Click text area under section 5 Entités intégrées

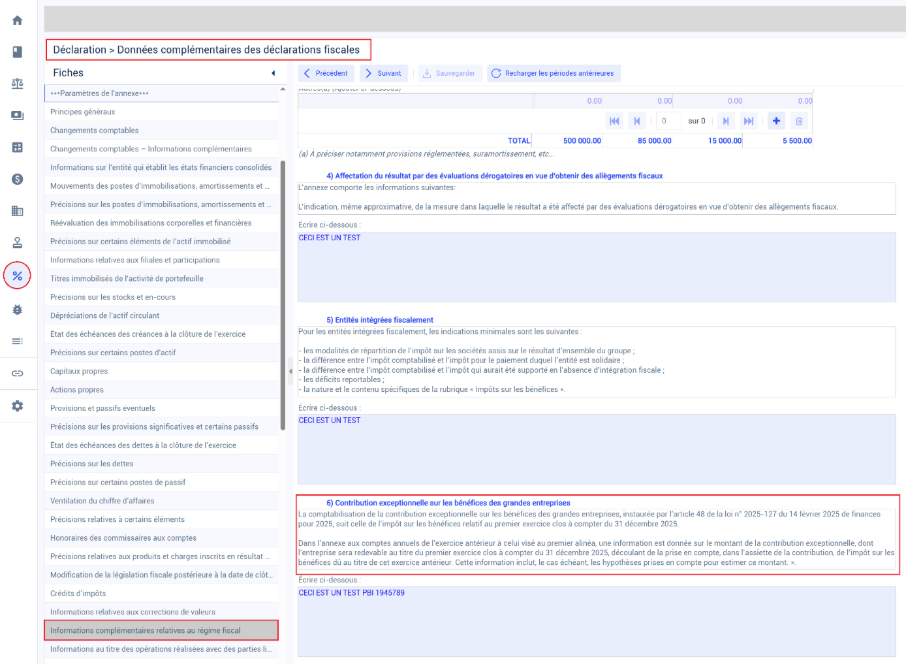pos(596,449)
